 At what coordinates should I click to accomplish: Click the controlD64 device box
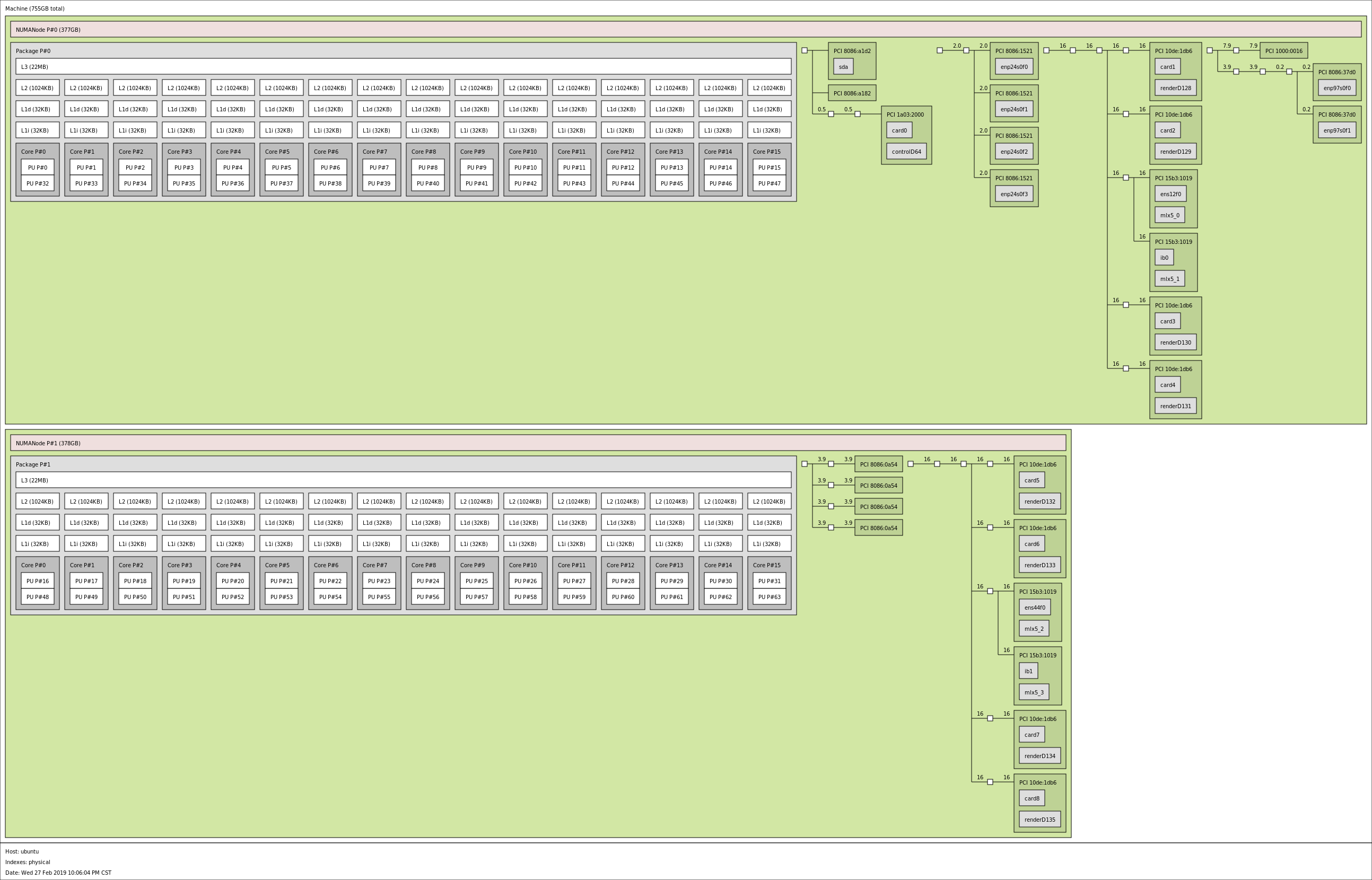906,152
